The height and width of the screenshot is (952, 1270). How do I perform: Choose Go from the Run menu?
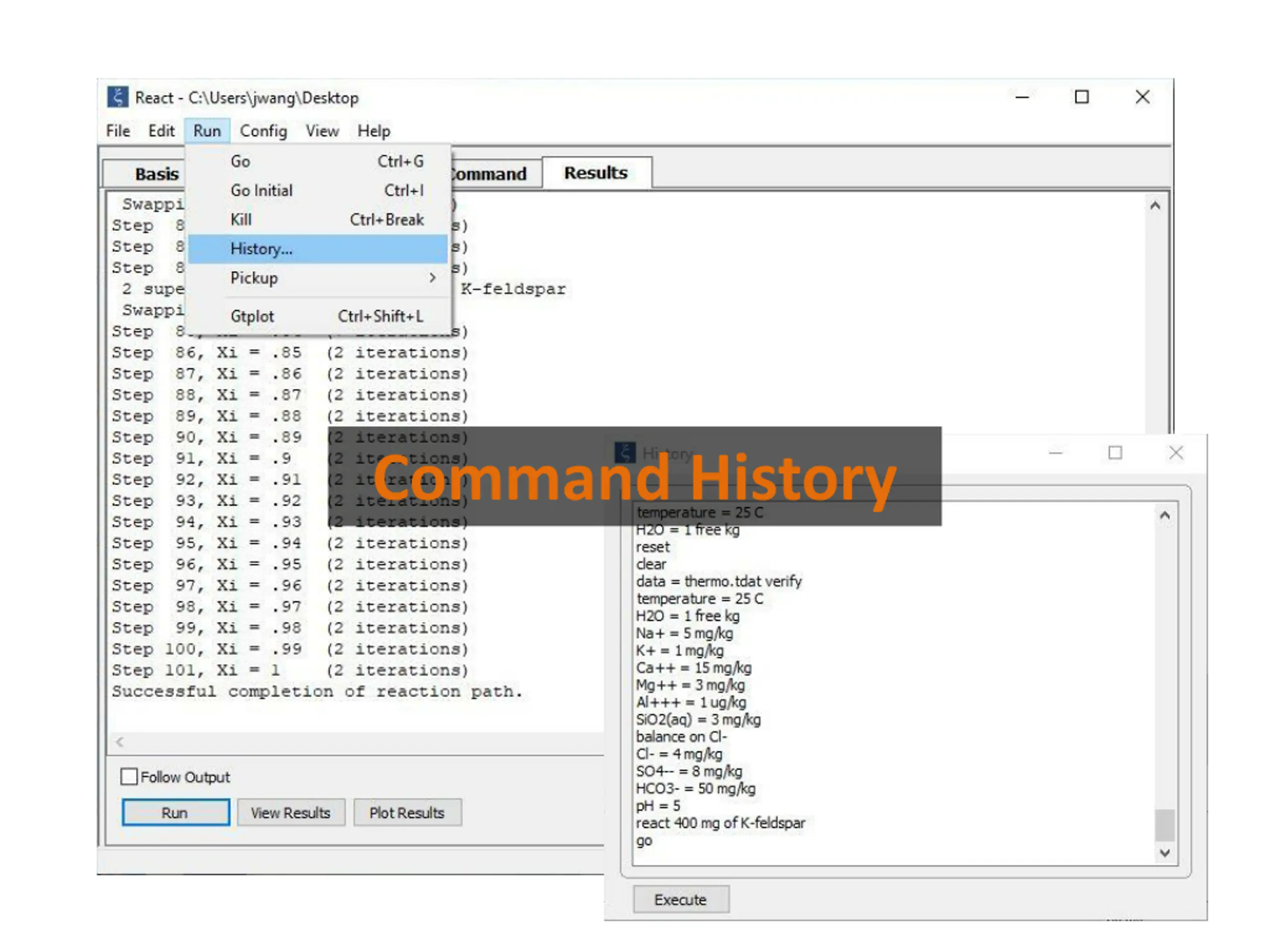point(318,161)
